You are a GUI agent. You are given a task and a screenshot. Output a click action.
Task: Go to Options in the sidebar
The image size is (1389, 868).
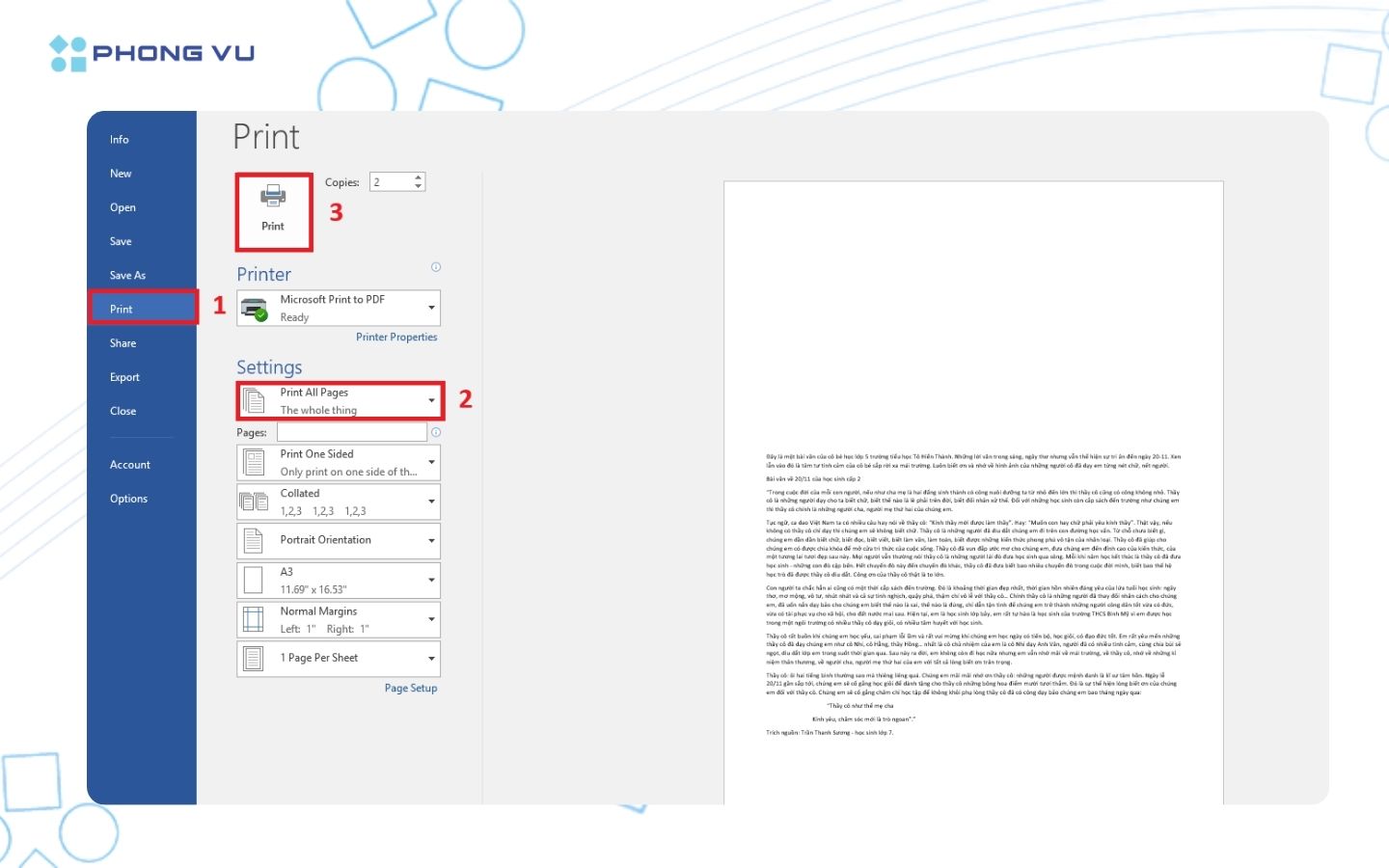pyautogui.click(x=128, y=499)
